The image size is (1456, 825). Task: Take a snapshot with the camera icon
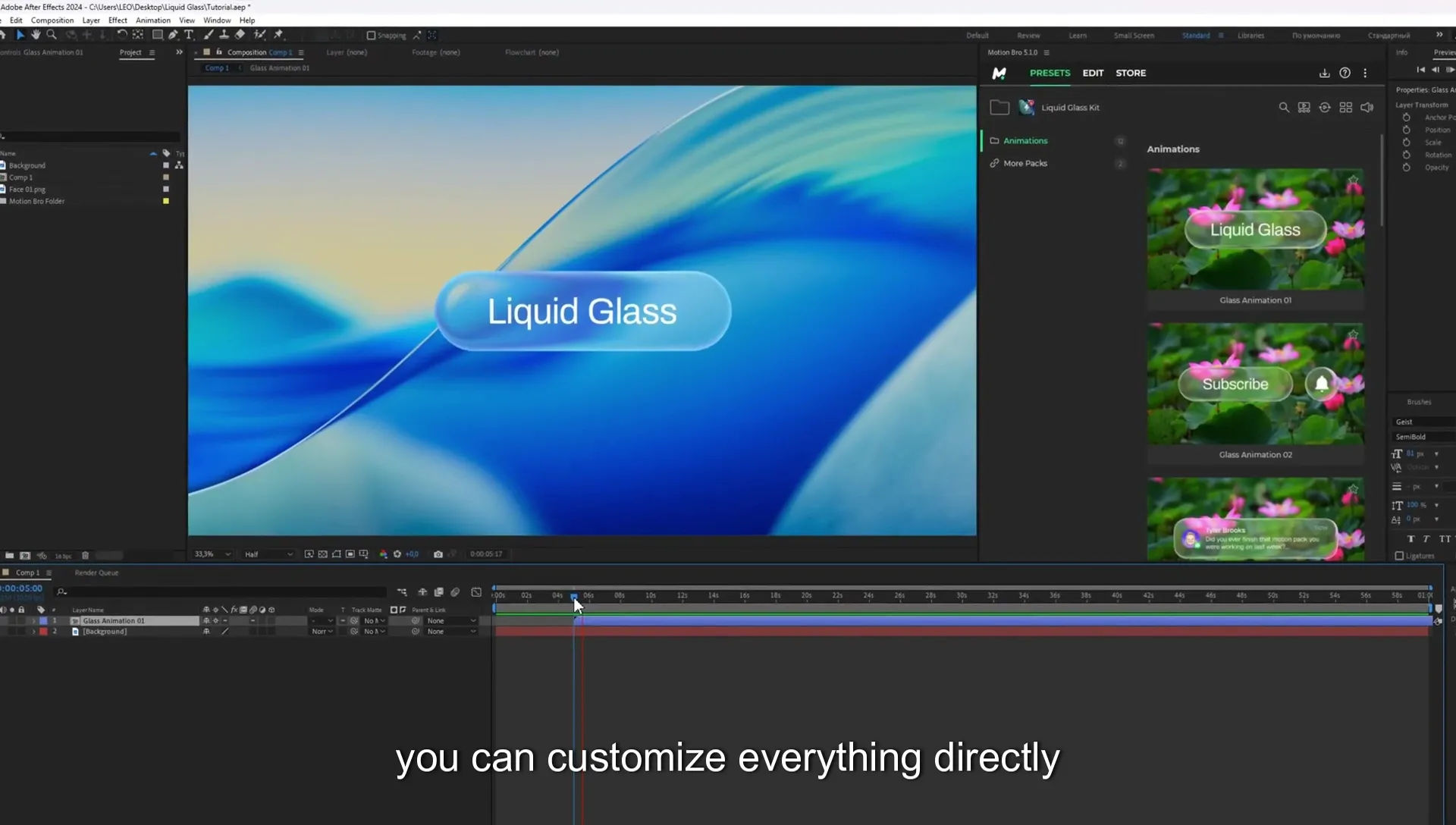click(438, 554)
